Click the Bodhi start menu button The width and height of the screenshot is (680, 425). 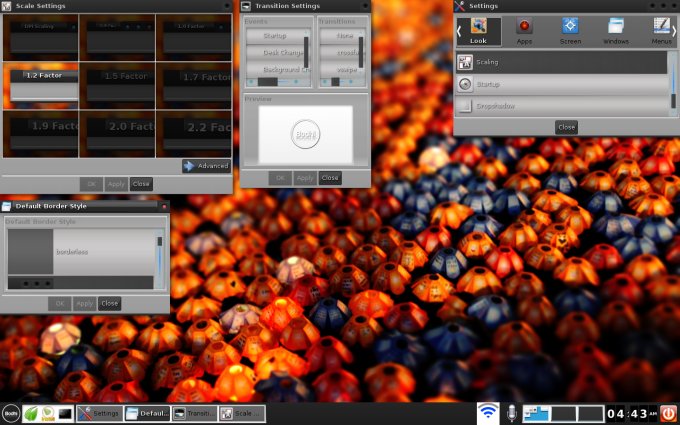point(11,413)
